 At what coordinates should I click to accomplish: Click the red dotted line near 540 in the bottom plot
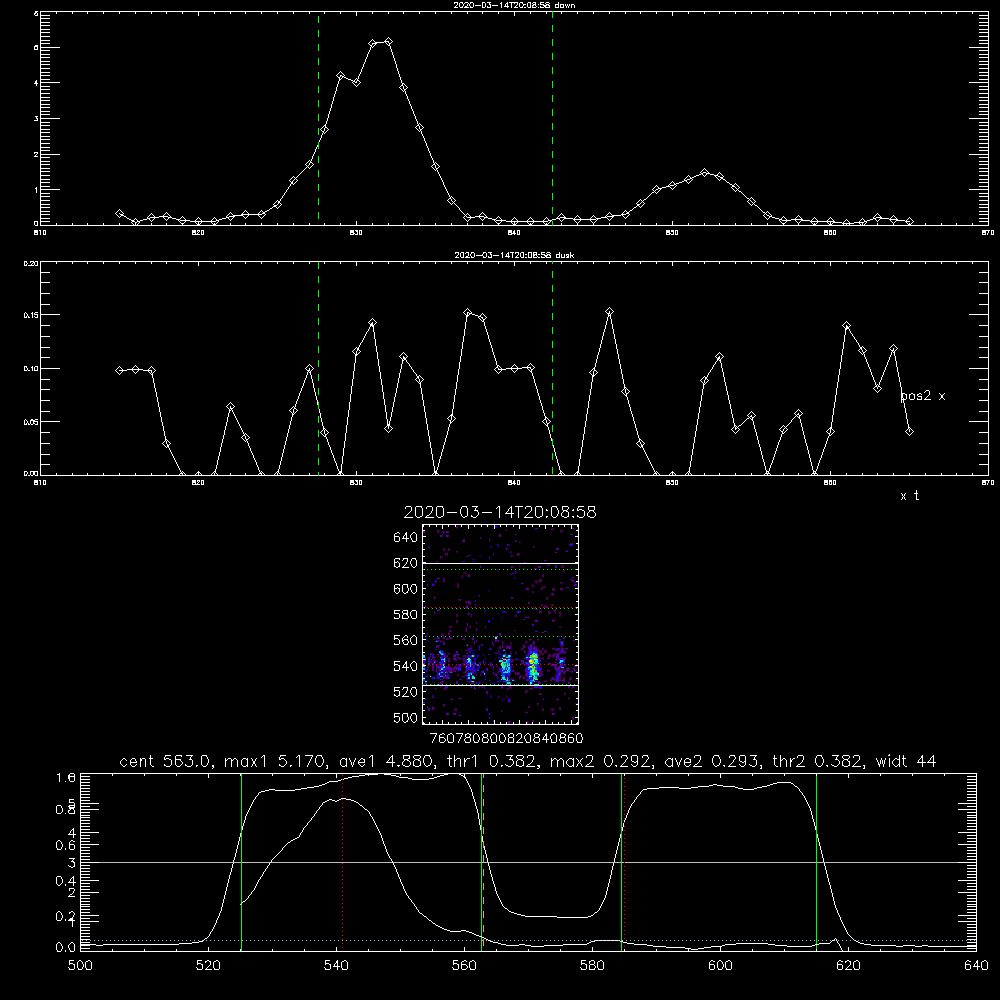[343, 861]
